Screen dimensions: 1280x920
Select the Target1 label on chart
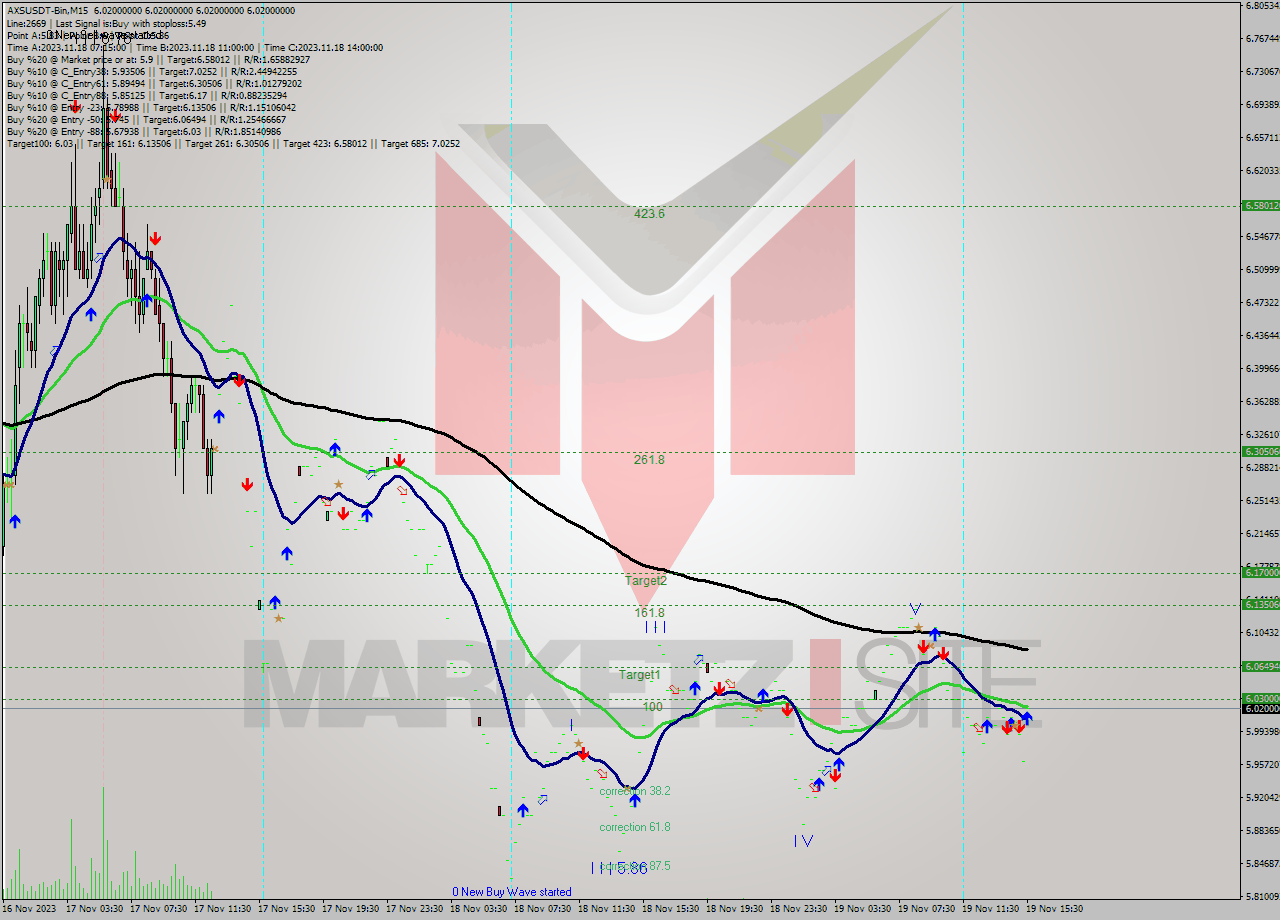[x=640, y=675]
